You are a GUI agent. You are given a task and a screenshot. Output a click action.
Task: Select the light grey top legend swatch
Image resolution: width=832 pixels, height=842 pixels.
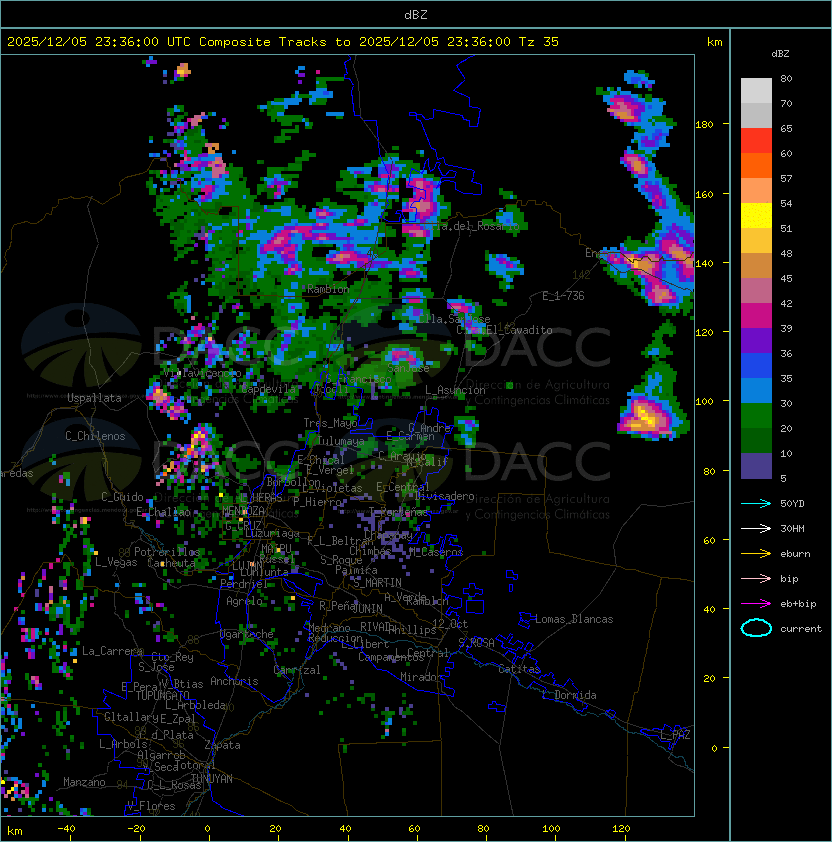(756, 91)
